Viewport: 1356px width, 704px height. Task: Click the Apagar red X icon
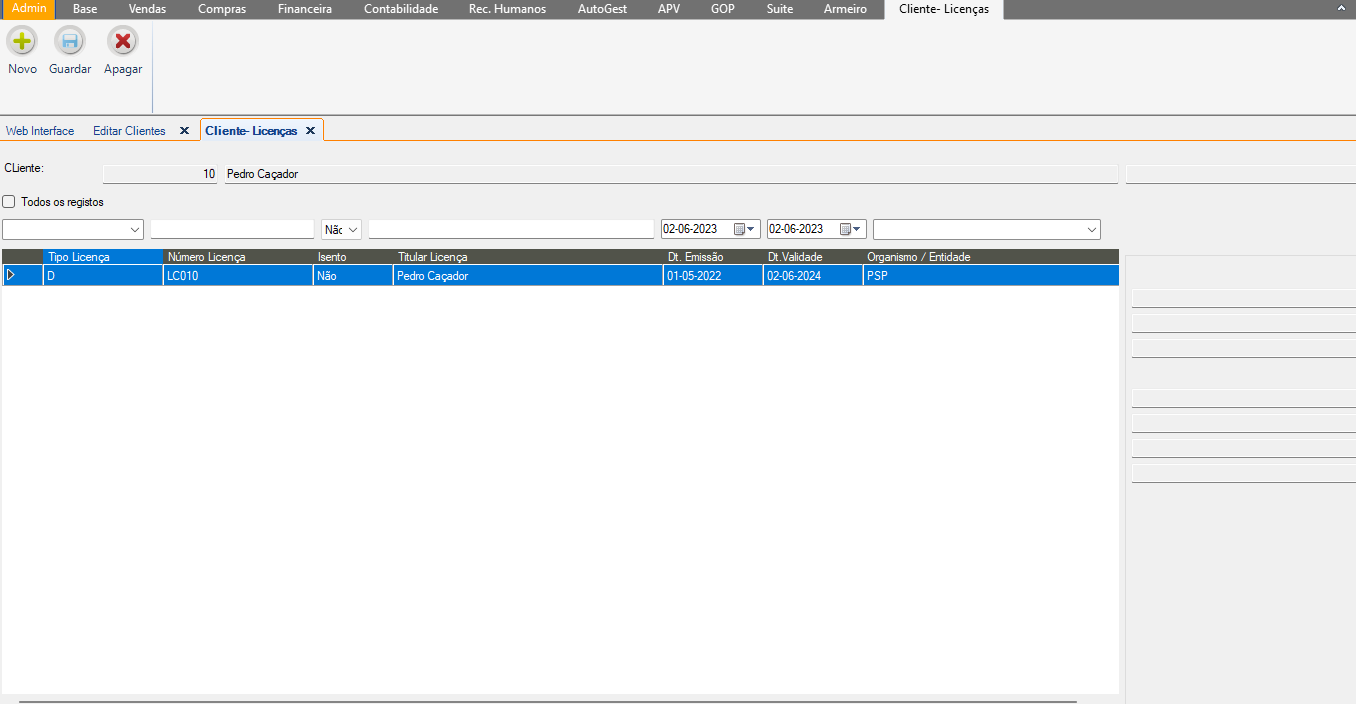[123, 42]
